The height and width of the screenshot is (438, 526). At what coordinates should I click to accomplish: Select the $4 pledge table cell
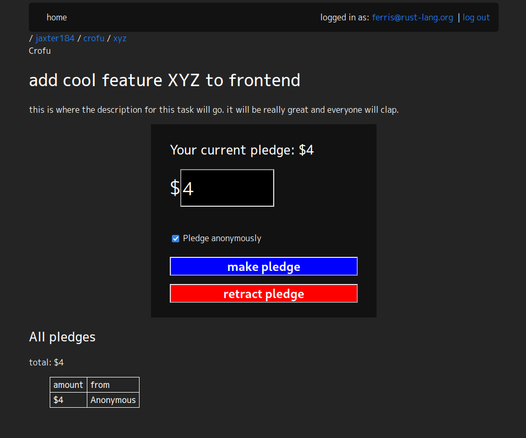(68, 400)
